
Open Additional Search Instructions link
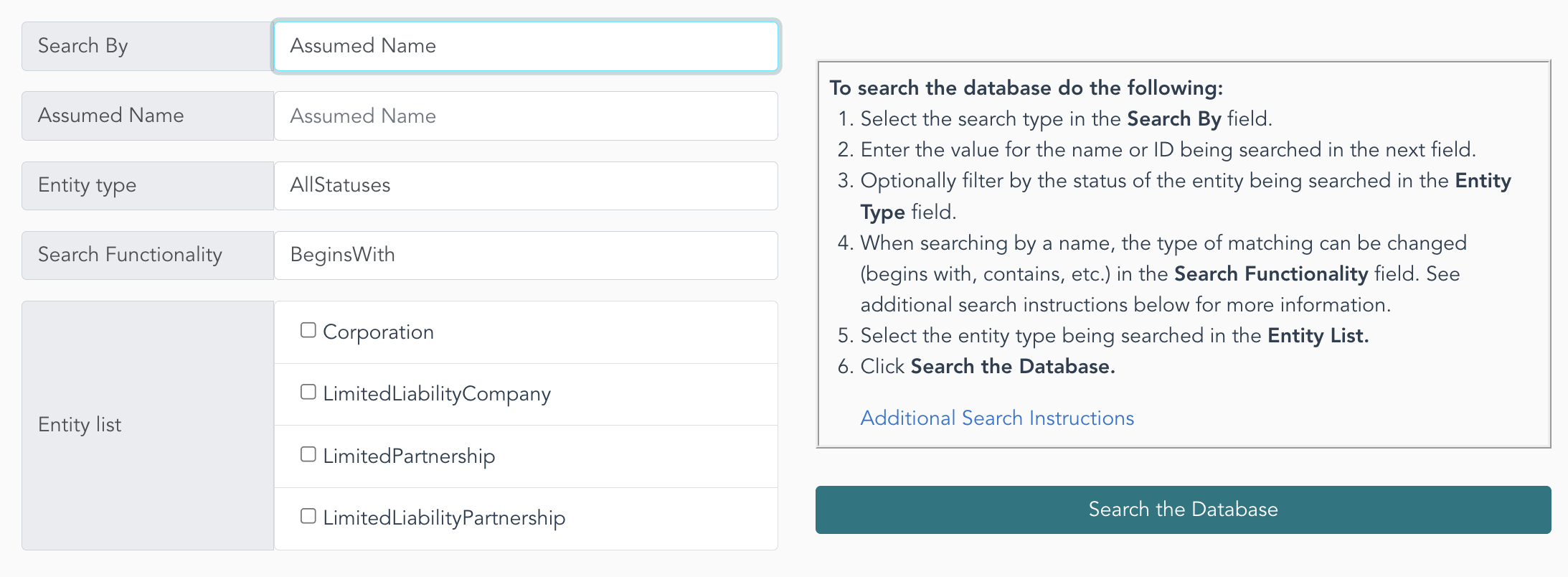tap(997, 418)
